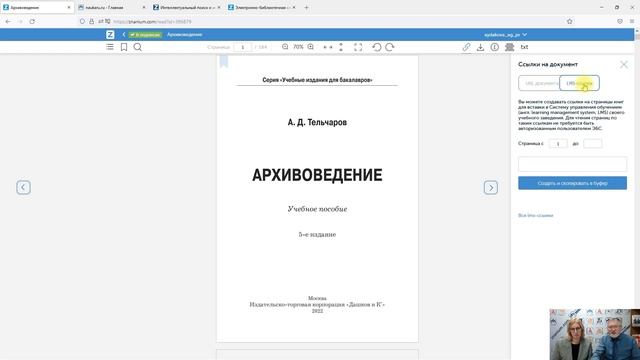Open the user account dropdown
The image size is (640, 360).
[x=506, y=35]
